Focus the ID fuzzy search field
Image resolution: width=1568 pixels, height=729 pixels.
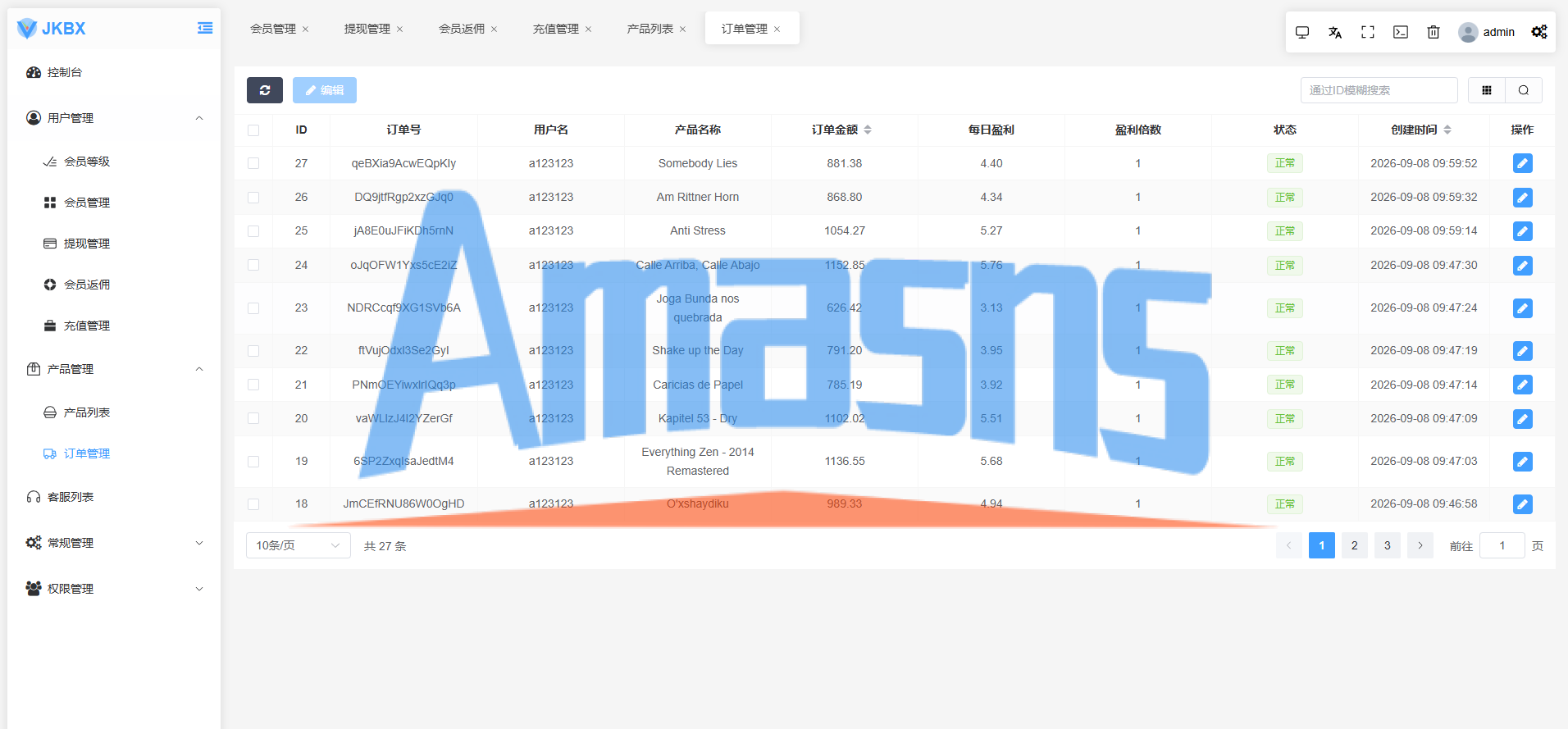pos(1379,90)
